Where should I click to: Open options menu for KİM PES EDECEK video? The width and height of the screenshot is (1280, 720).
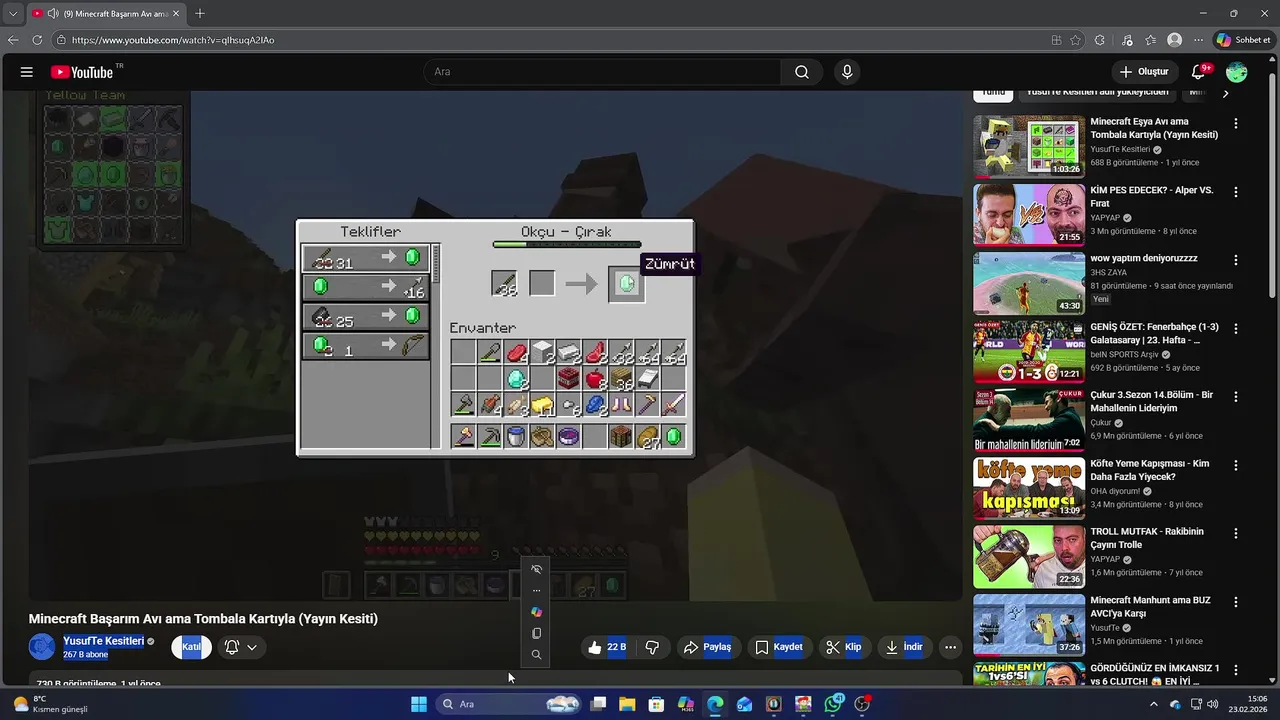point(1236,192)
